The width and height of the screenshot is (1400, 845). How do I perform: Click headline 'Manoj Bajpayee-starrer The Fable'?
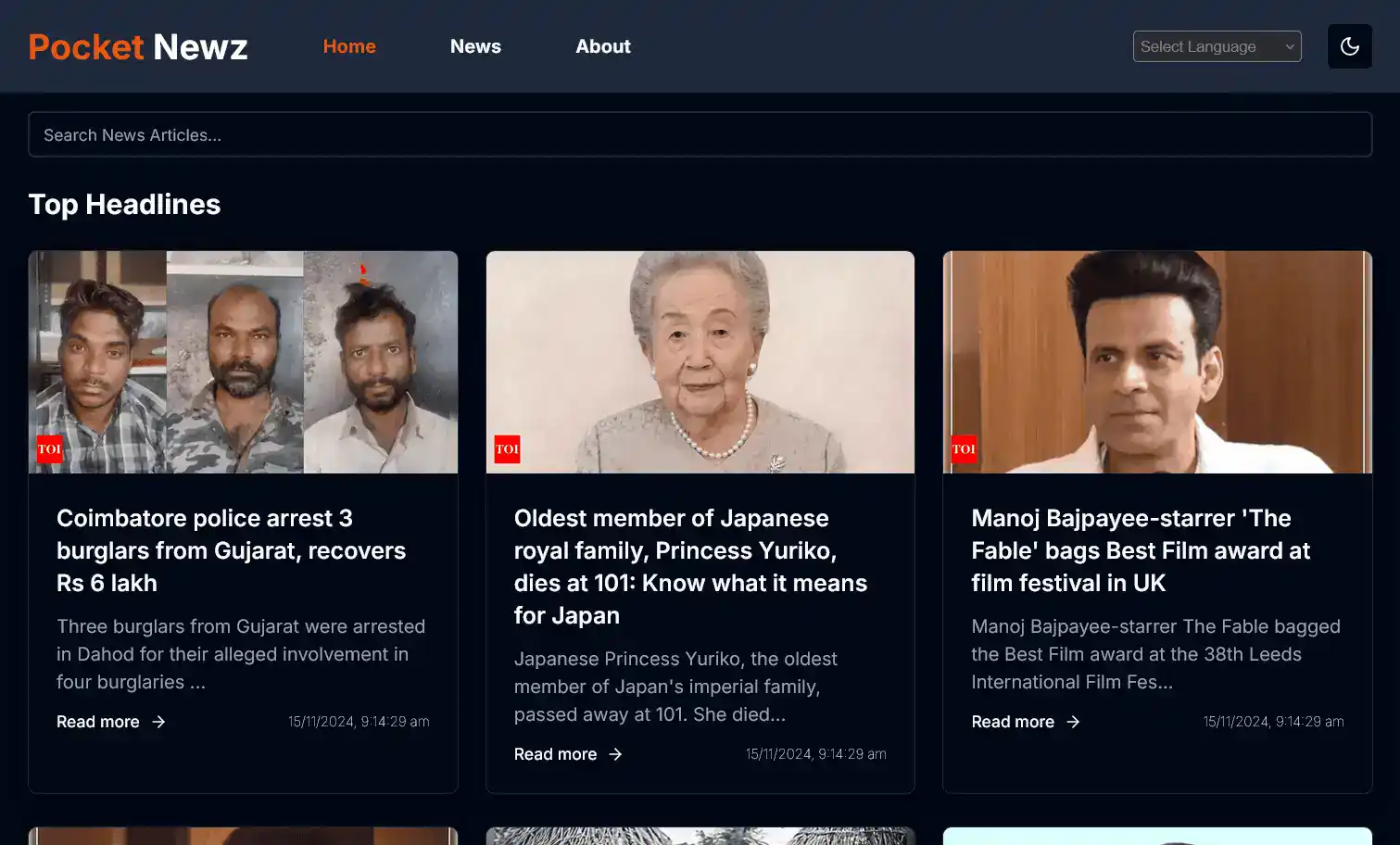pos(1141,550)
